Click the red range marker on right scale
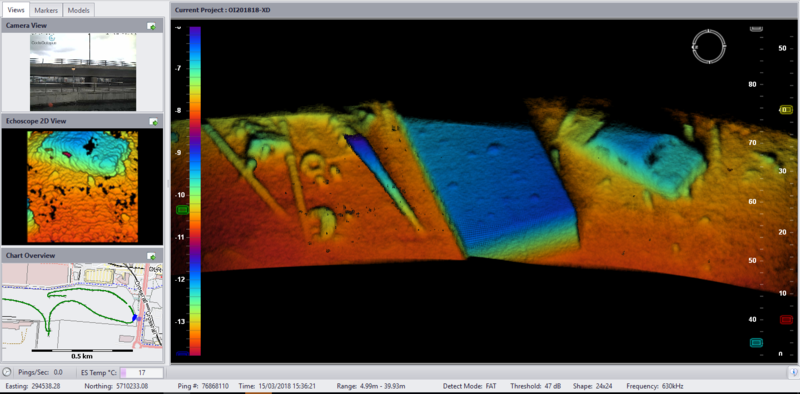This screenshot has height=394, width=800. click(786, 319)
